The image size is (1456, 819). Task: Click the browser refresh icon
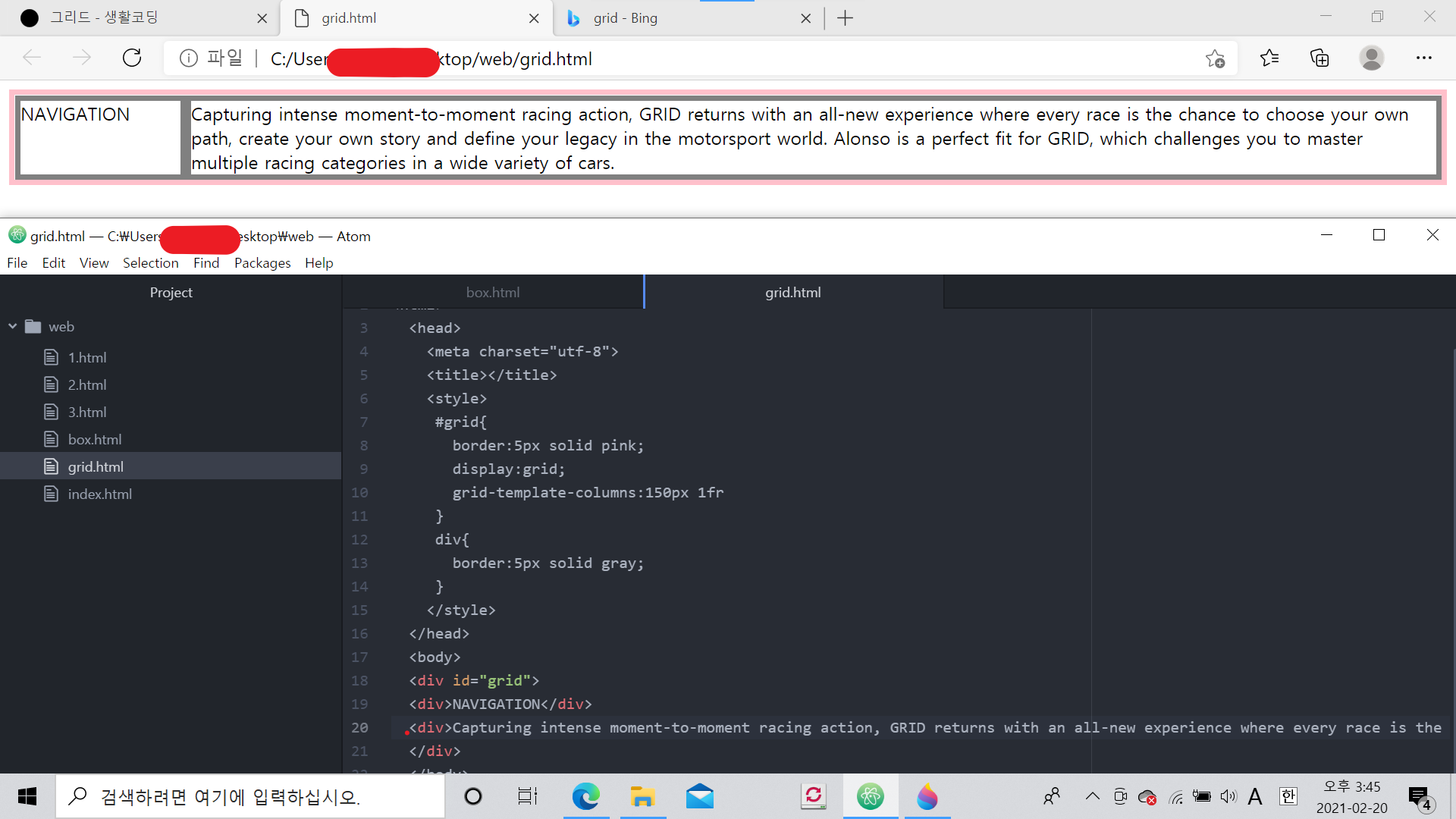coord(132,58)
